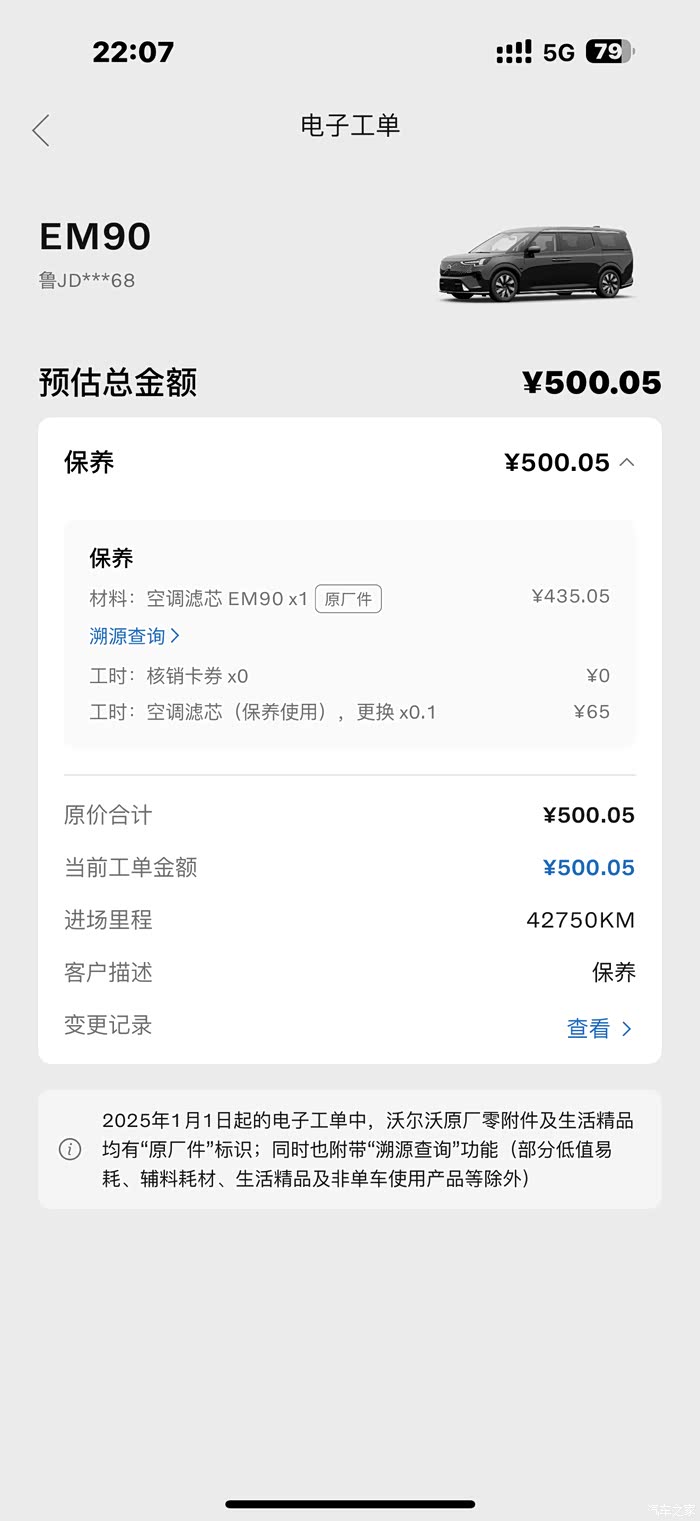Tap the license plate 鲁JD***68
This screenshot has width=700, height=1521.
[x=87, y=281]
